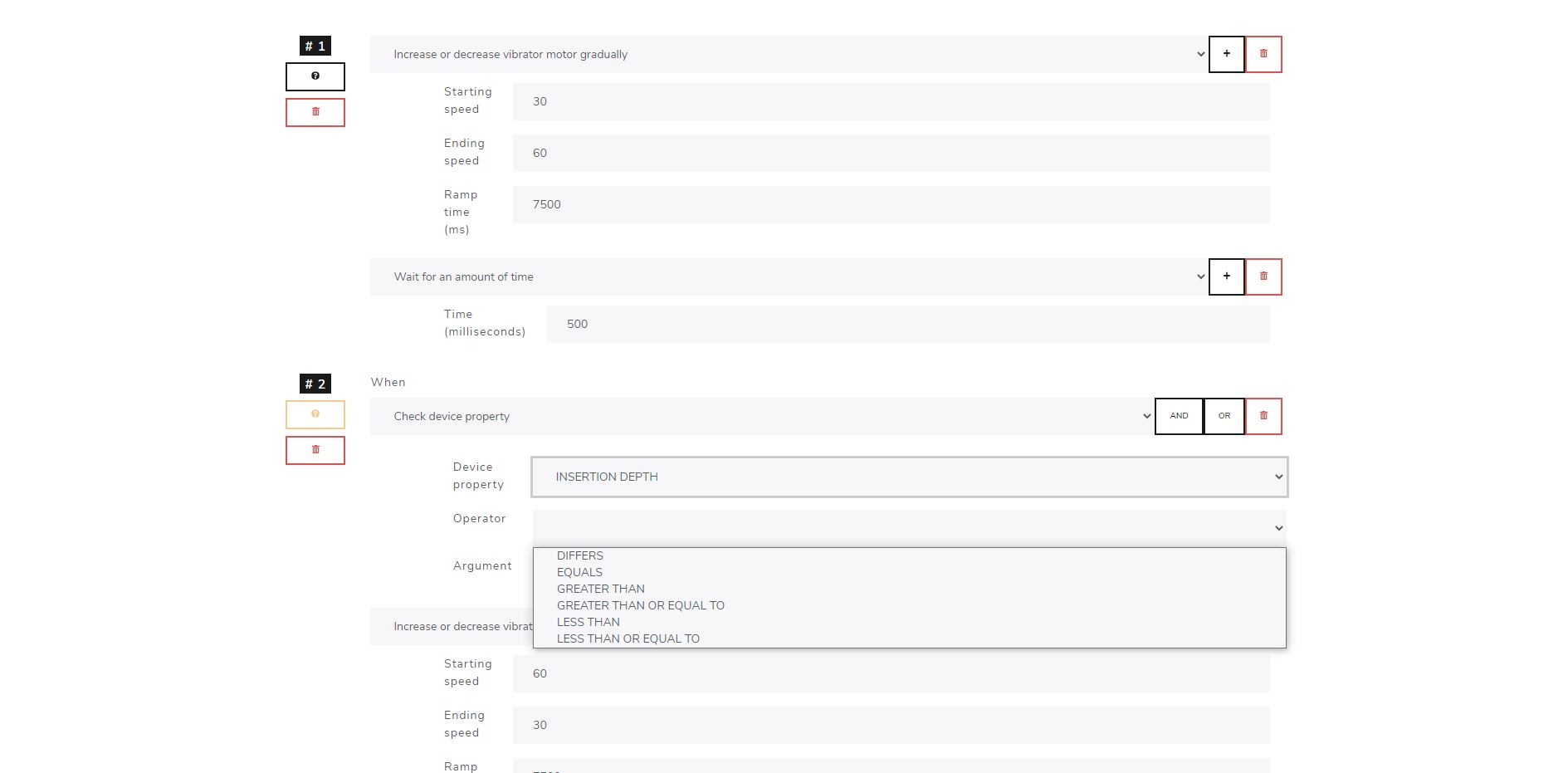Open block 1 vibrator motor action dropdown
The width and height of the screenshot is (1568, 773).
(789, 54)
